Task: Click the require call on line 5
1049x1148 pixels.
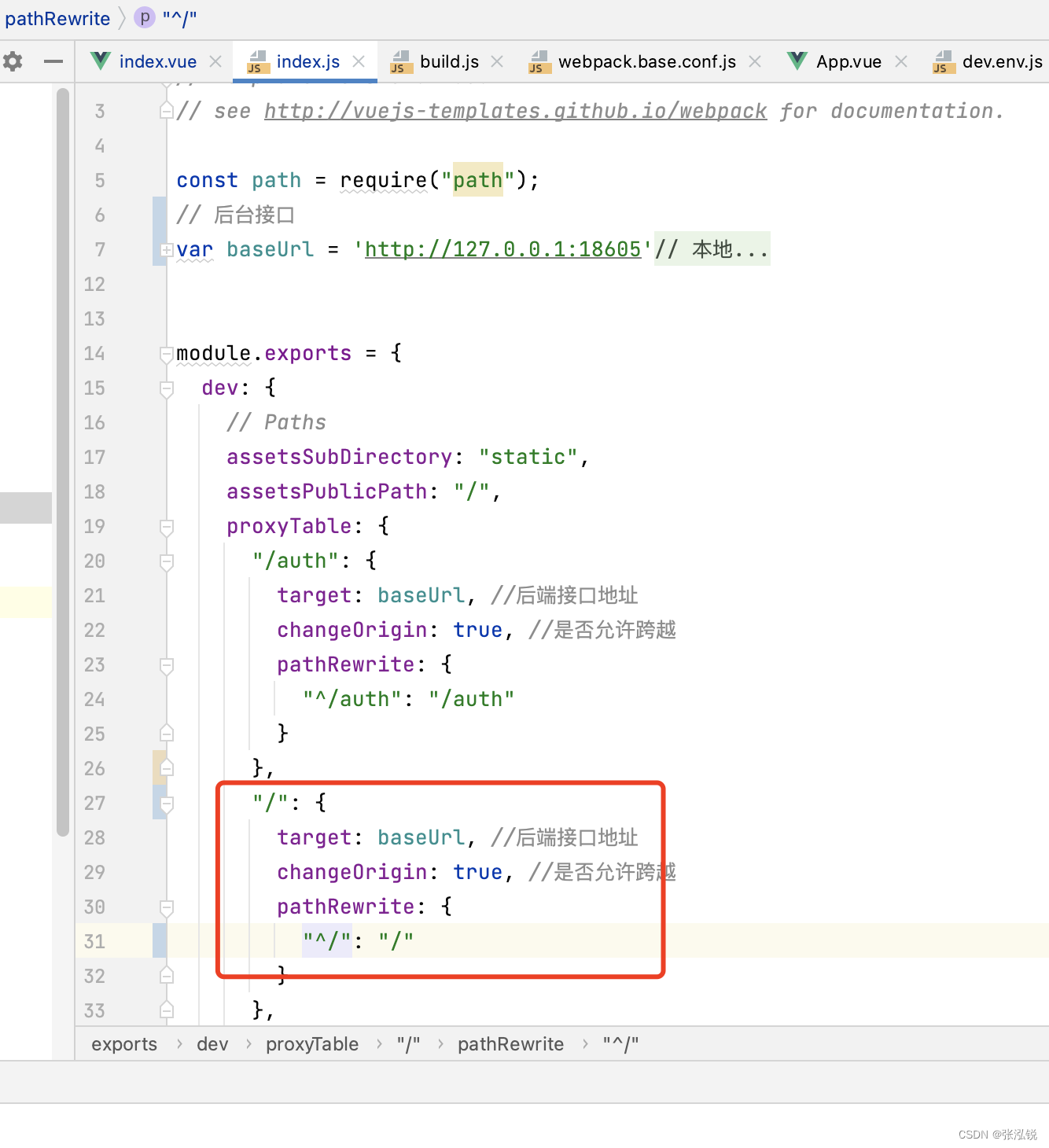Action: point(383,180)
